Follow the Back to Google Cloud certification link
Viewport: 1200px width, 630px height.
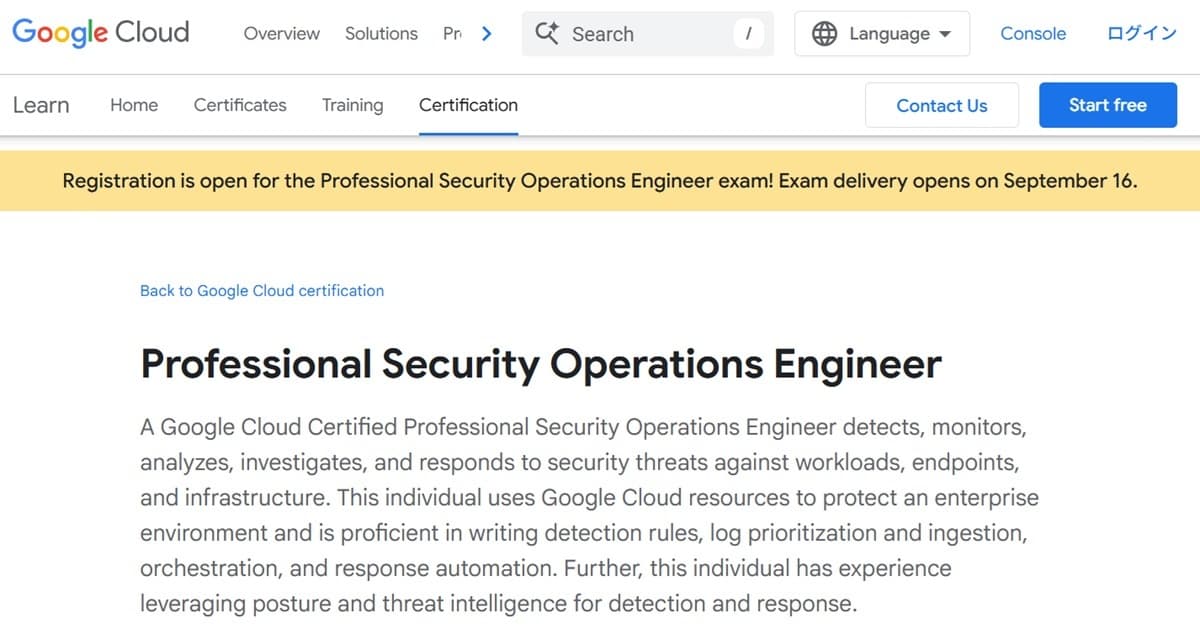click(x=261, y=290)
